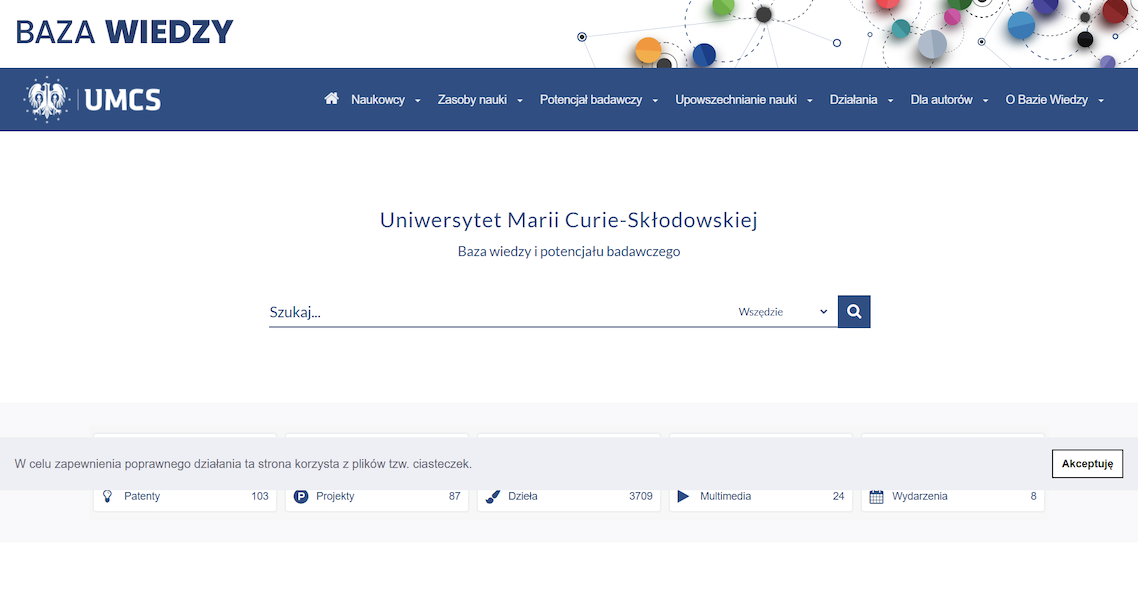Viewport: 1138px width, 592px height.
Task: Open the Potencjał badawczy menu
Action: pos(591,99)
